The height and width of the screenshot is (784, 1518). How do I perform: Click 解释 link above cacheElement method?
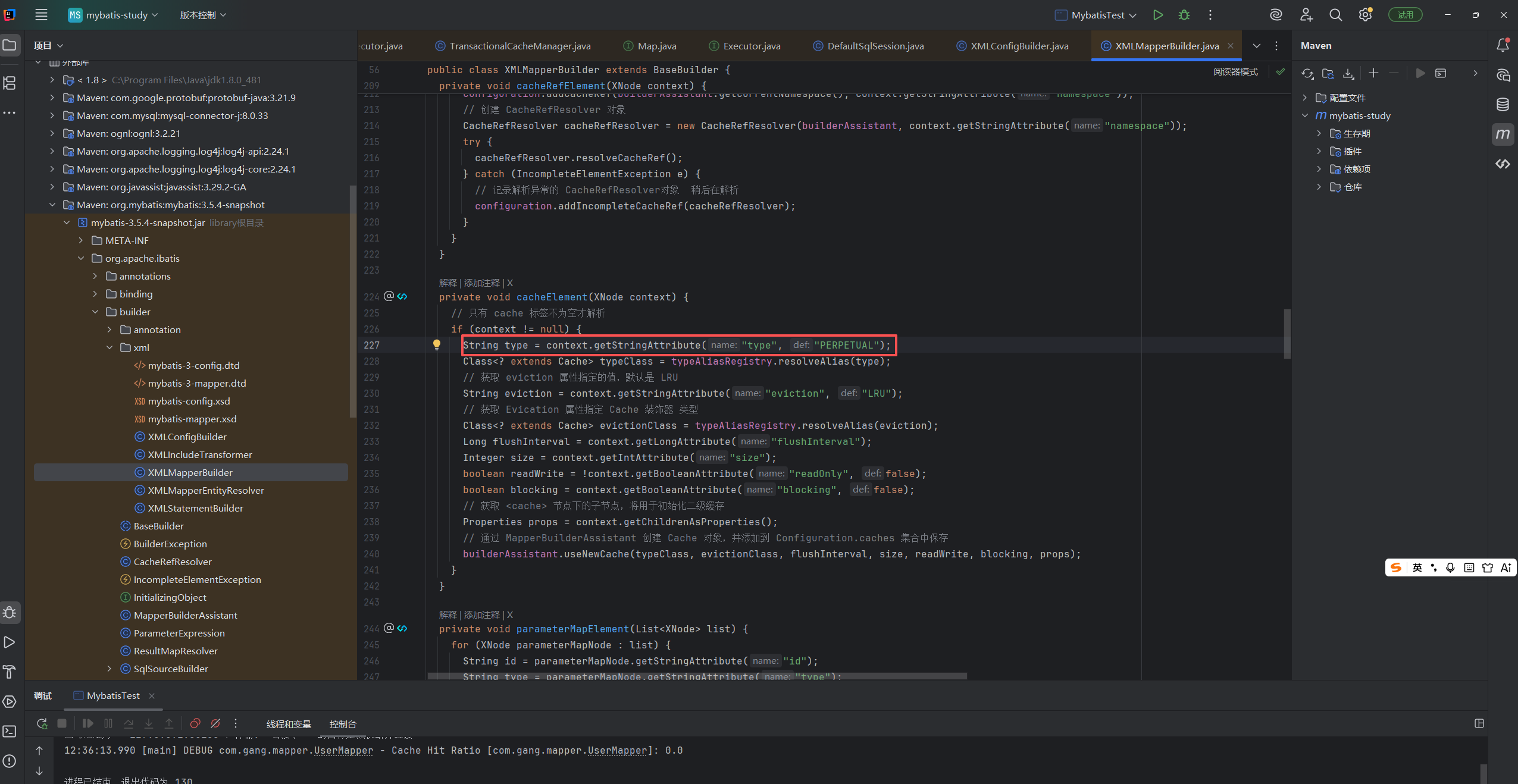pyautogui.click(x=447, y=283)
